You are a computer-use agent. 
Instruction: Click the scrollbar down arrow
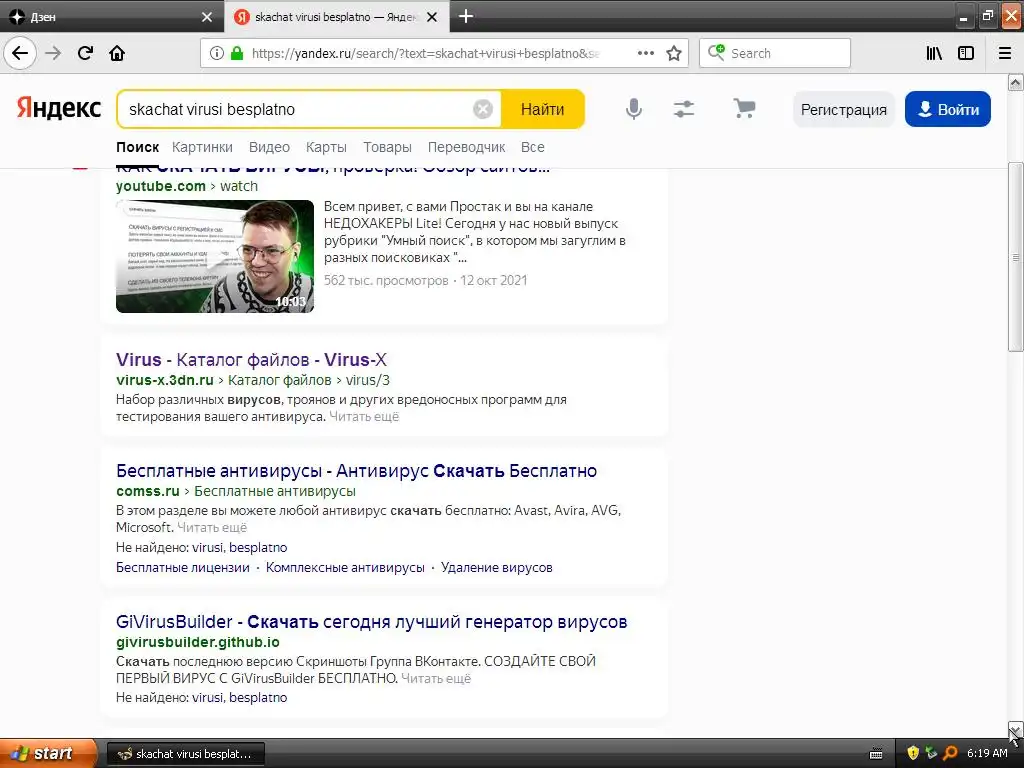1016,729
